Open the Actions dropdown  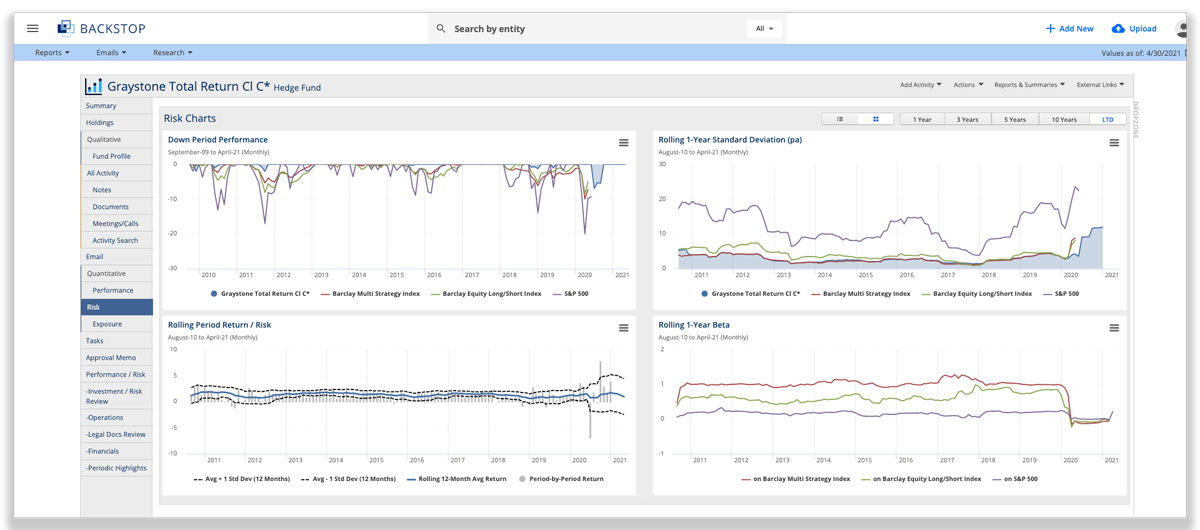969,85
